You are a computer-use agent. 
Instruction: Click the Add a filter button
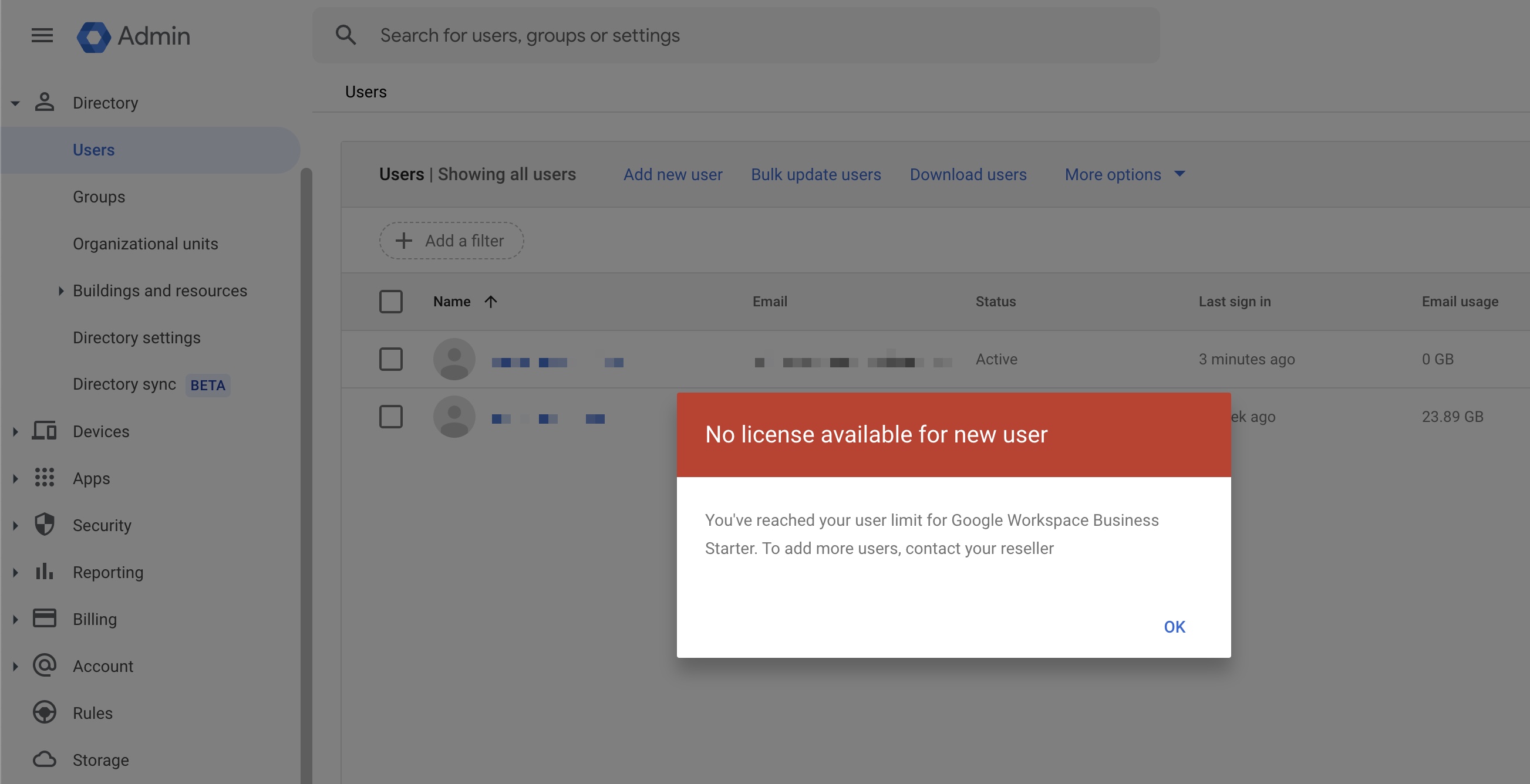[451, 241]
